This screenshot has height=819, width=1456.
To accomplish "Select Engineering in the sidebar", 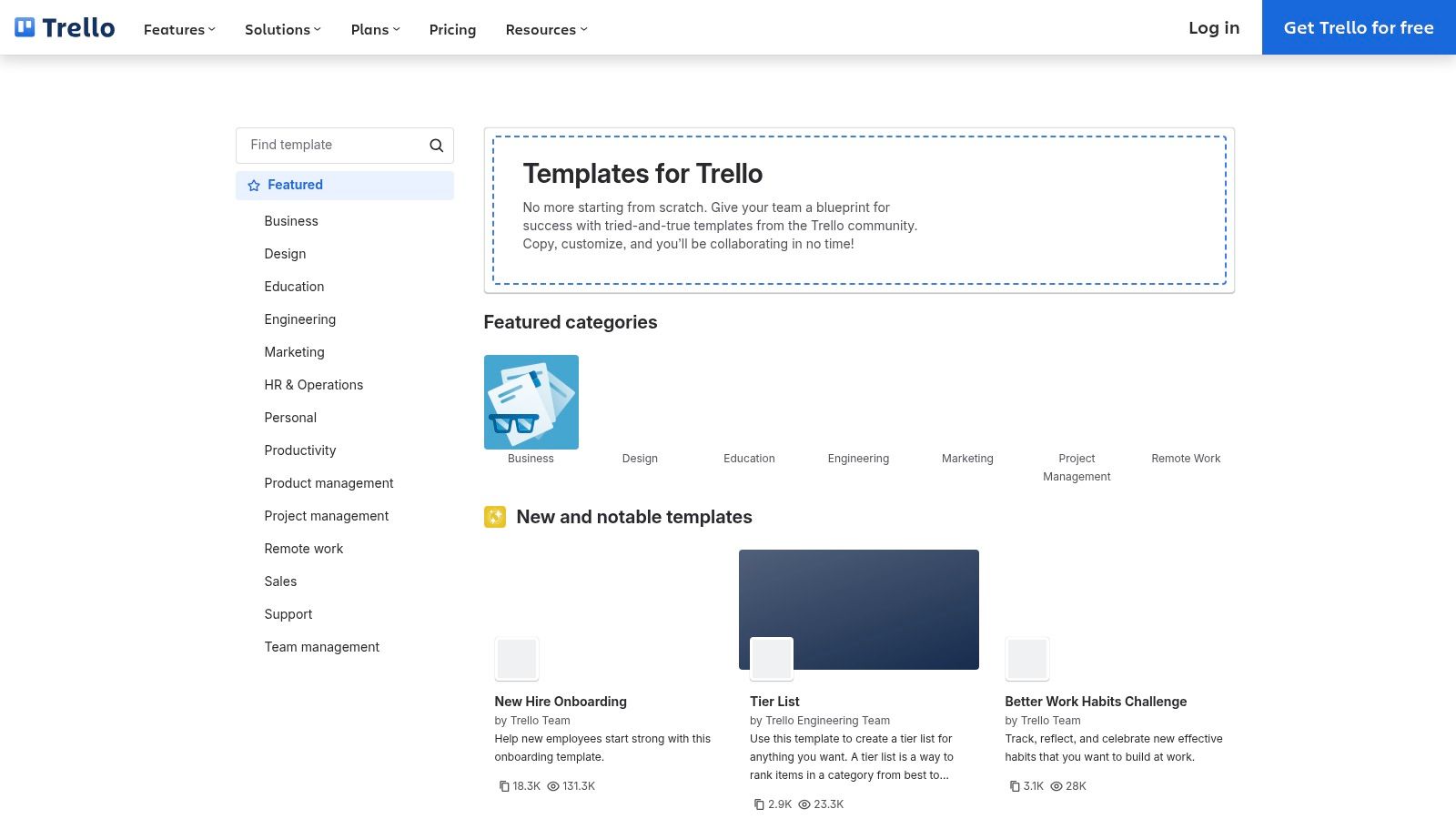I will pos(300,319).
